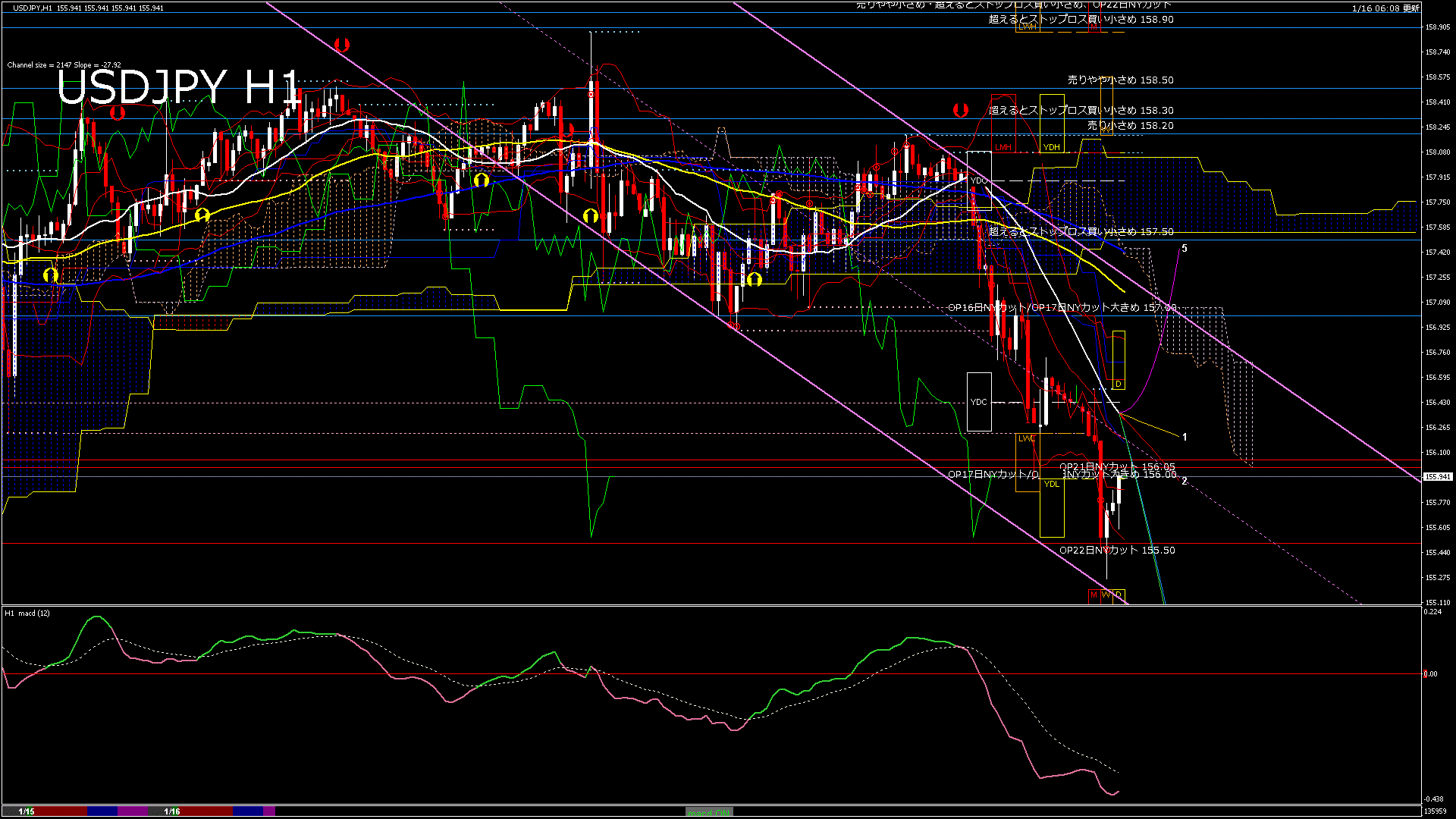Click red down arrow on upper channel line
Viewport: 1456px width, 819px height.
[x=341, y=45]
